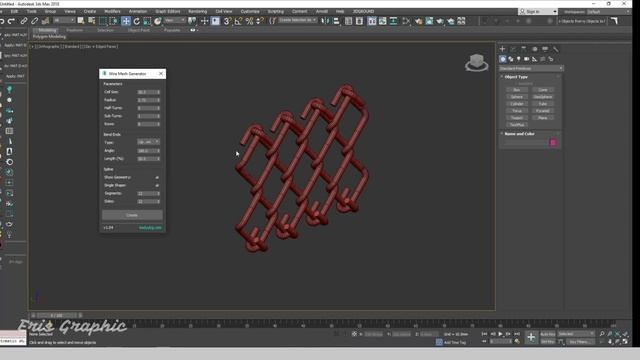This screenshot has height=360, width=640.
Task: Open the Bend Ends Type dropdown
Action: [149, 142]
